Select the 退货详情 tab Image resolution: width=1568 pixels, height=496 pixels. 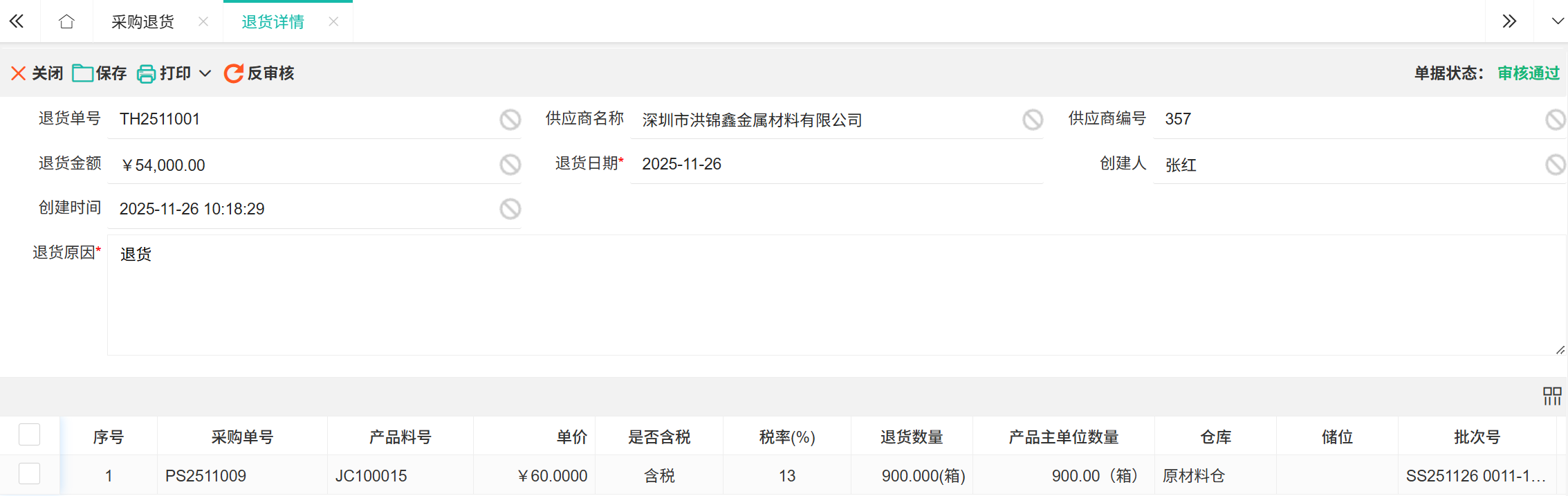(273, 22)
